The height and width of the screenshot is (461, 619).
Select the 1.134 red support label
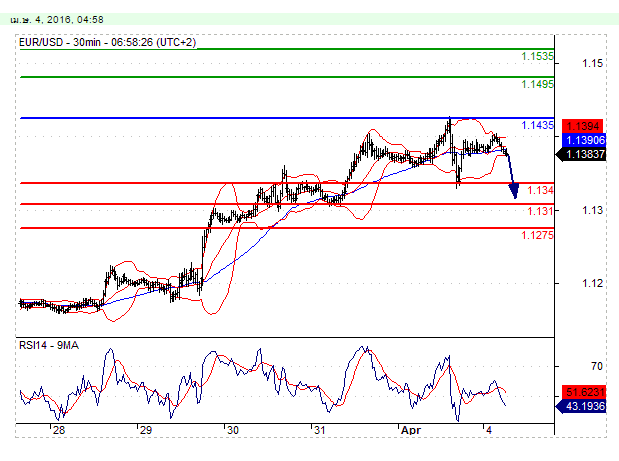pyautogui.click(x=541, y=190)
